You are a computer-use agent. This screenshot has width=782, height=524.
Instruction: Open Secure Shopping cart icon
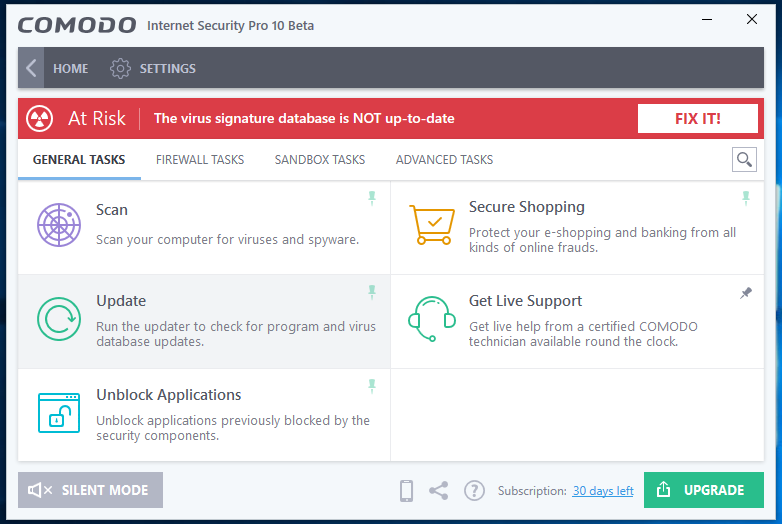point(431,224)
